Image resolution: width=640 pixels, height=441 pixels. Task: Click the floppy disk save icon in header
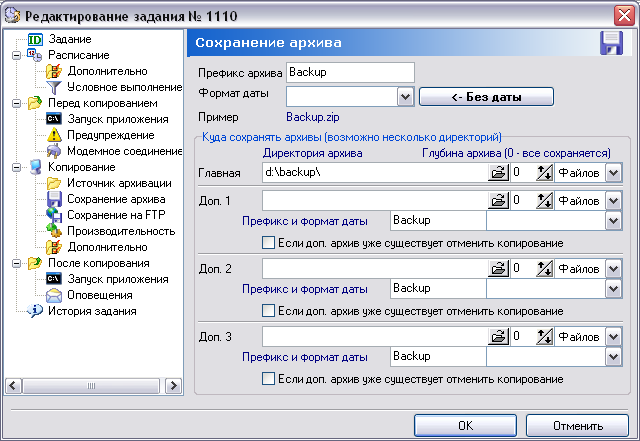(x=610, y=43)
